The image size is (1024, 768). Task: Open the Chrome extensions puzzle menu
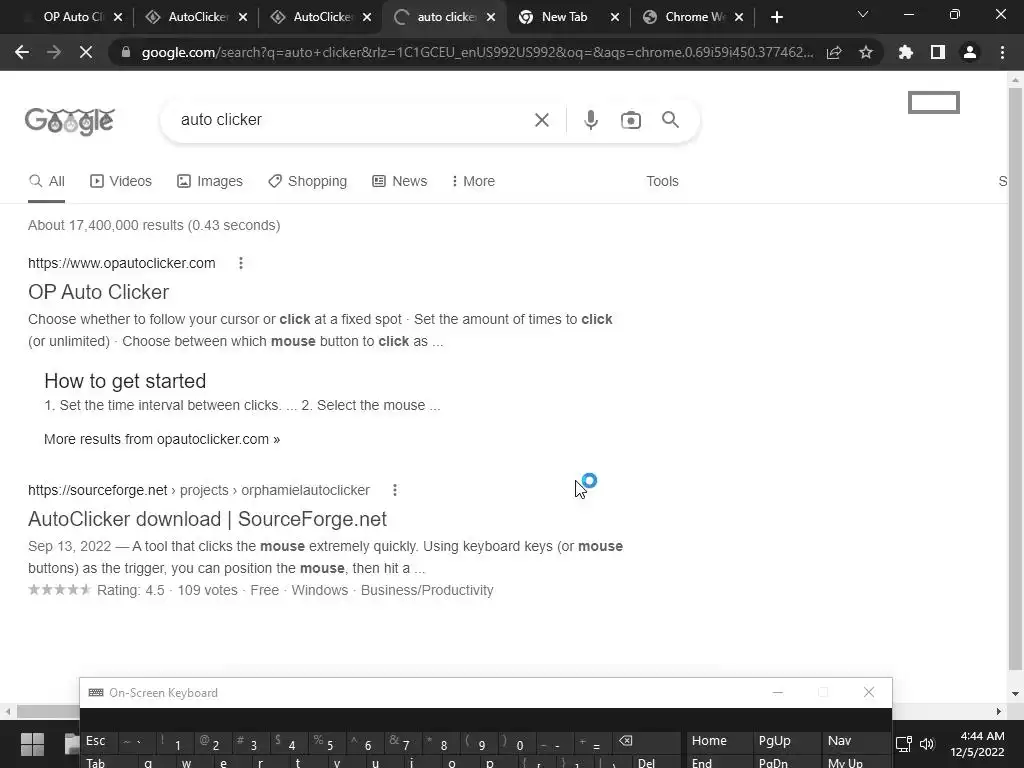[905, 52]
